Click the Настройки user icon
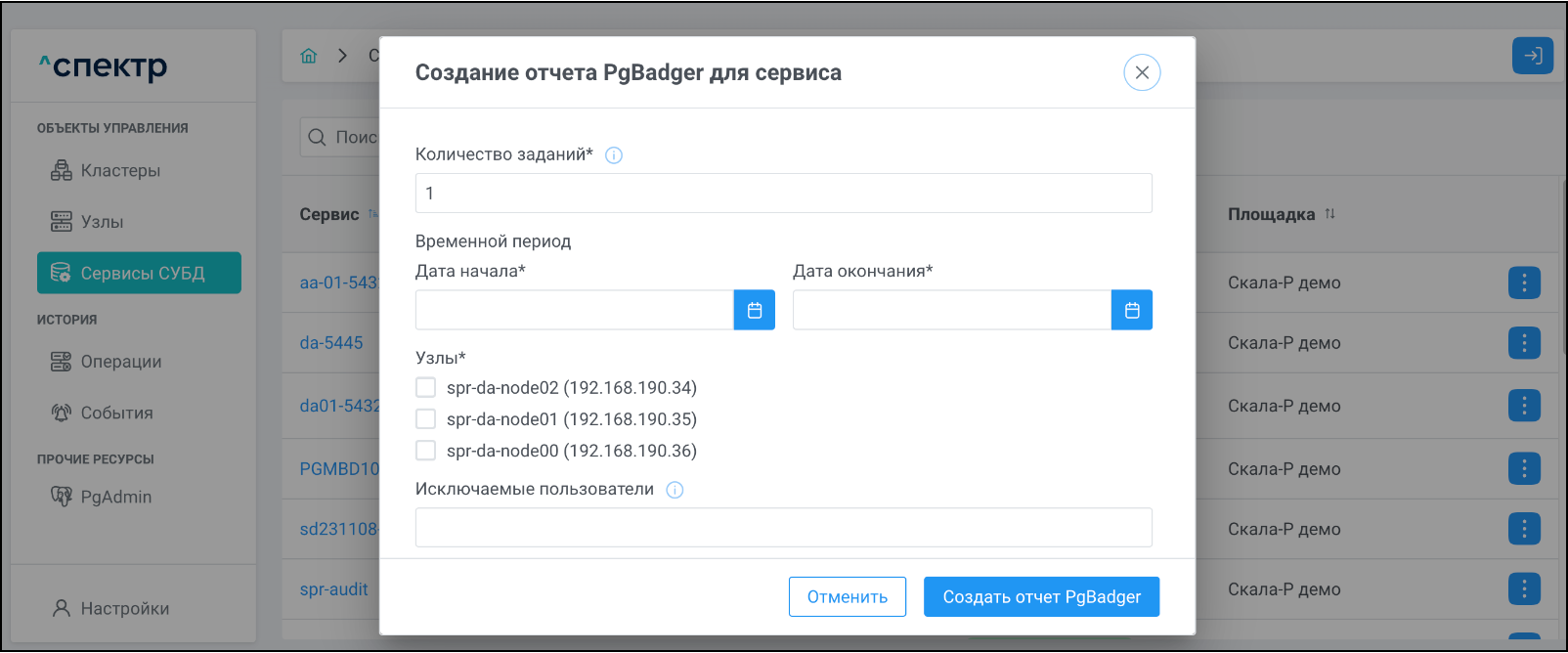Image resolution: width=1568 pixels, height=653 pixels. pyautogui.click(x=62, y=609)
